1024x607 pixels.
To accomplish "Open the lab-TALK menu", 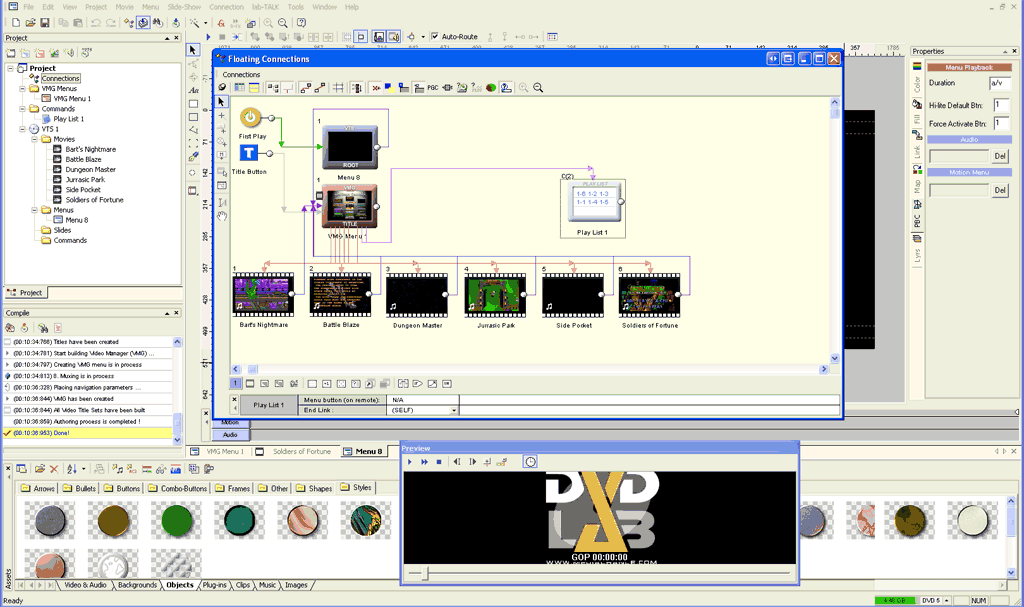I will click(x=266, y=7).
